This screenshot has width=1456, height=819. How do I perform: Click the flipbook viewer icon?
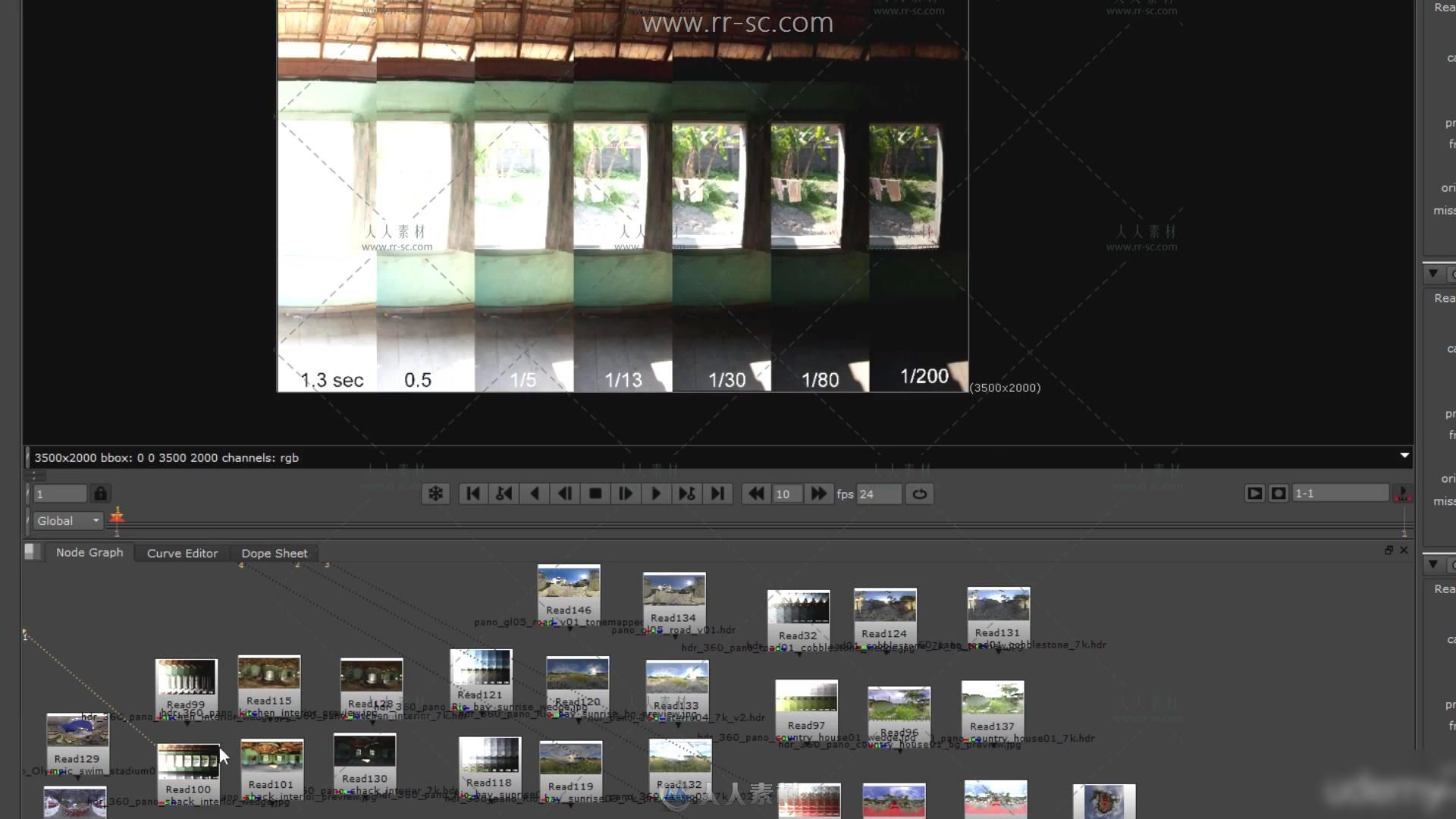tap(1255, 493)
